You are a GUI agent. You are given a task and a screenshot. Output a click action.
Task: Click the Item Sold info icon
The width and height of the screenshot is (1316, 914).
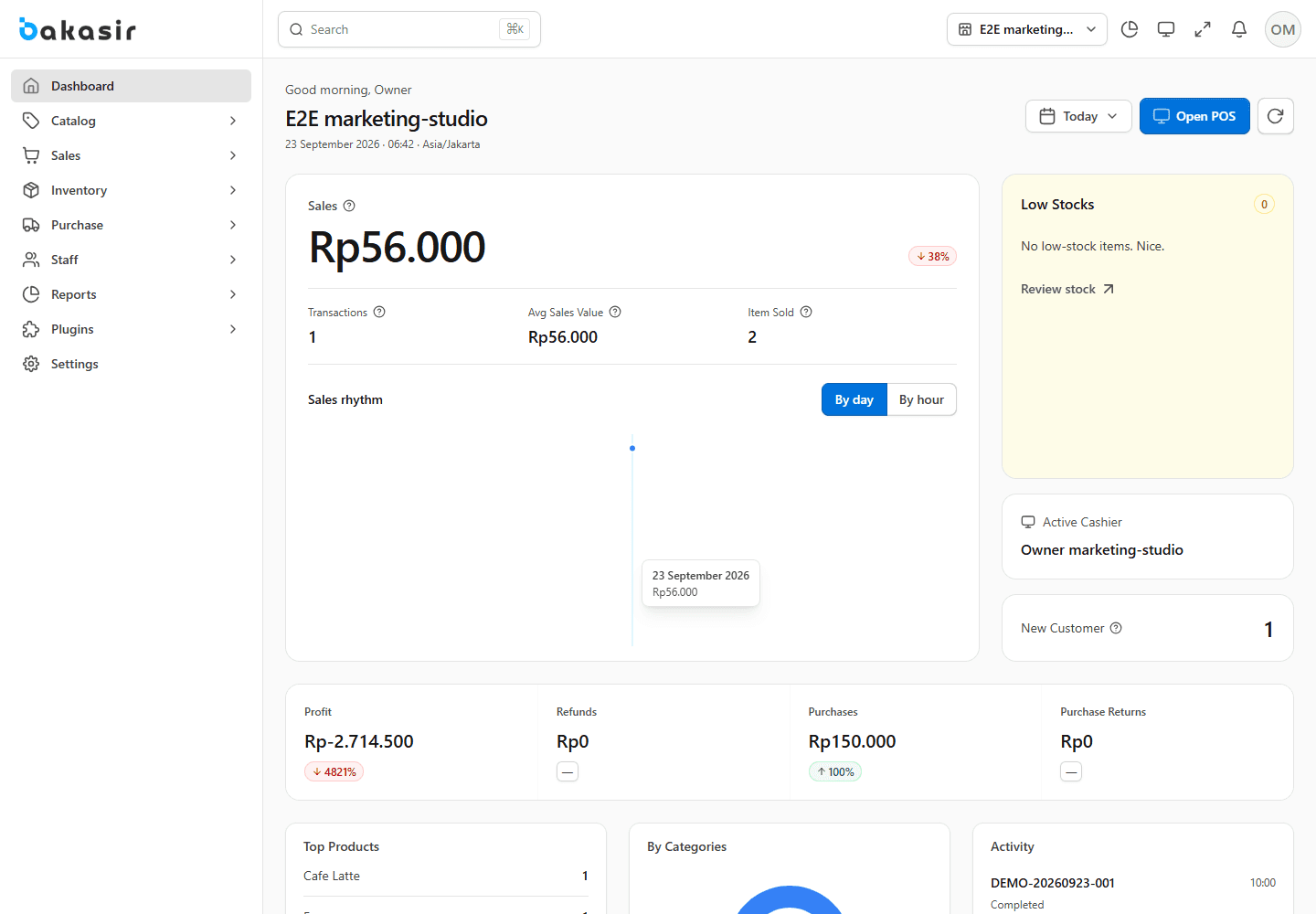point(806,312)
